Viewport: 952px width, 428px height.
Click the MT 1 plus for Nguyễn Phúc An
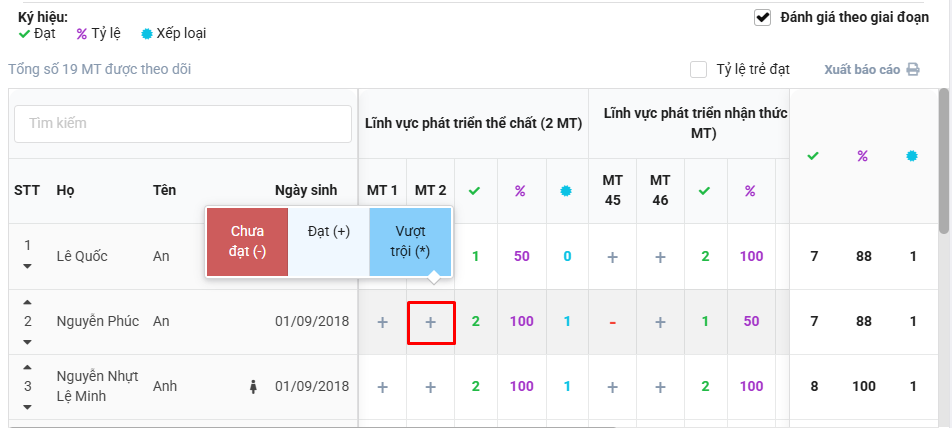point(382,322)
